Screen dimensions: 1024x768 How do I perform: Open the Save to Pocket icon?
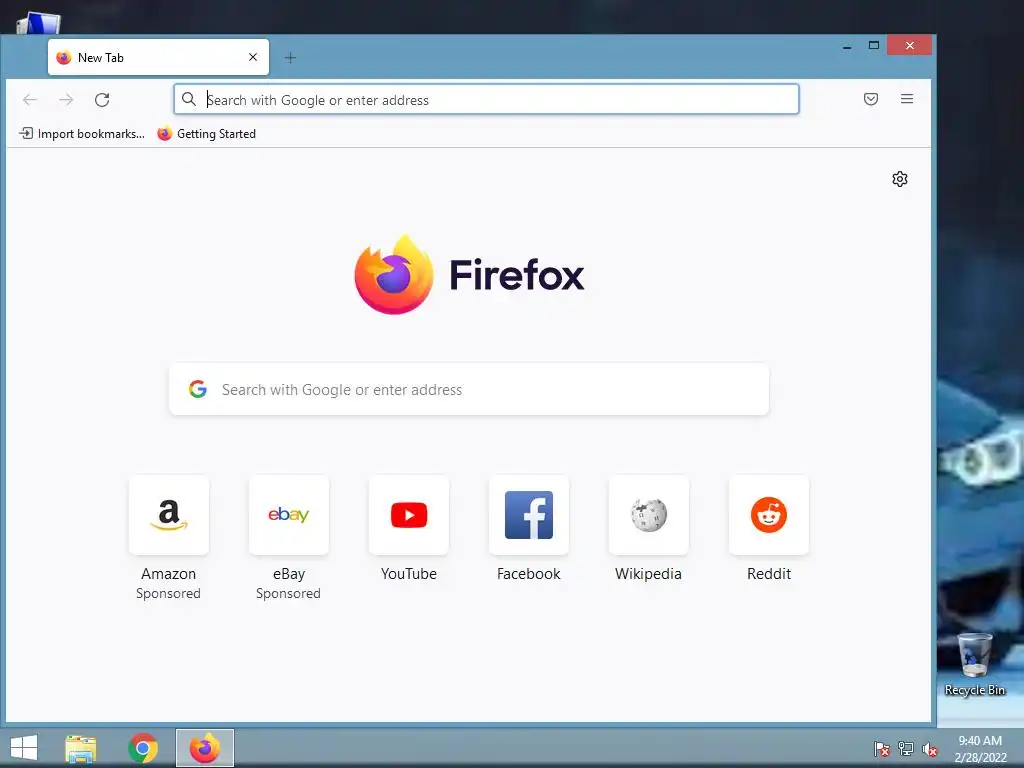coord(871,99)
